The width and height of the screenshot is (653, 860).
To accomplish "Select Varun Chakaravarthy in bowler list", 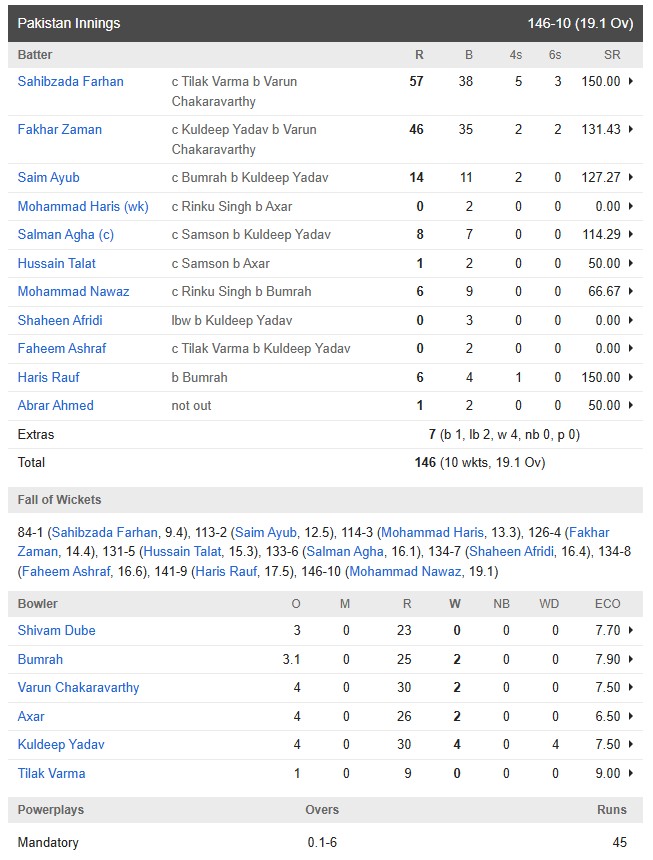I will click(78, 688).
